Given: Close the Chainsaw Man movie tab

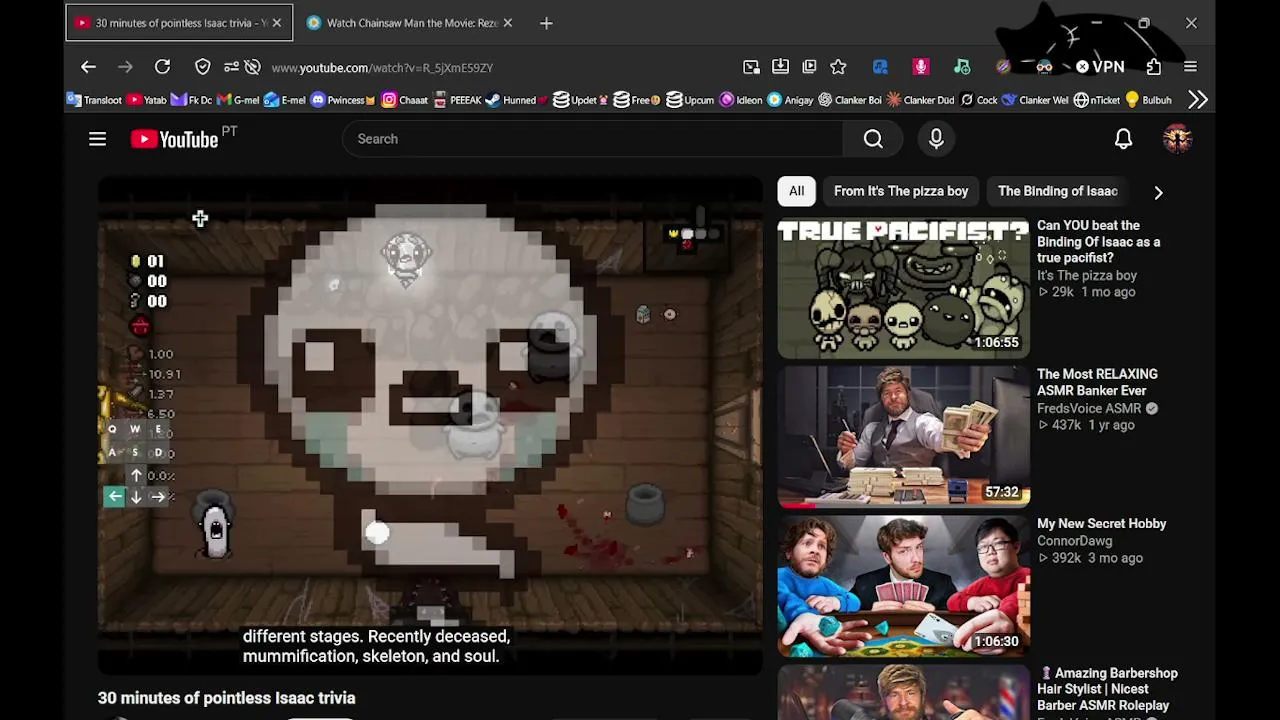Looking at the screenshot, I should pos(507,23).
